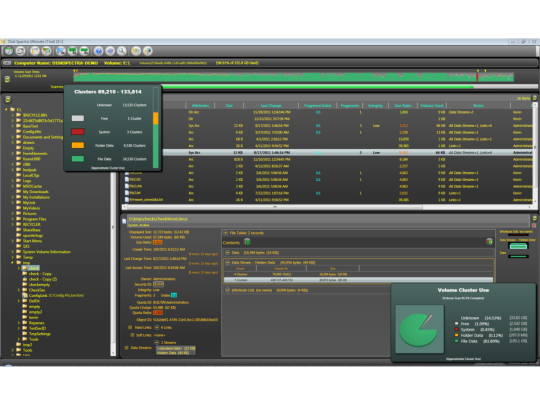The height and width of the screenshot is (405, 540).
Task: Click the small red icon below path bar
Action: pos(534,225)
